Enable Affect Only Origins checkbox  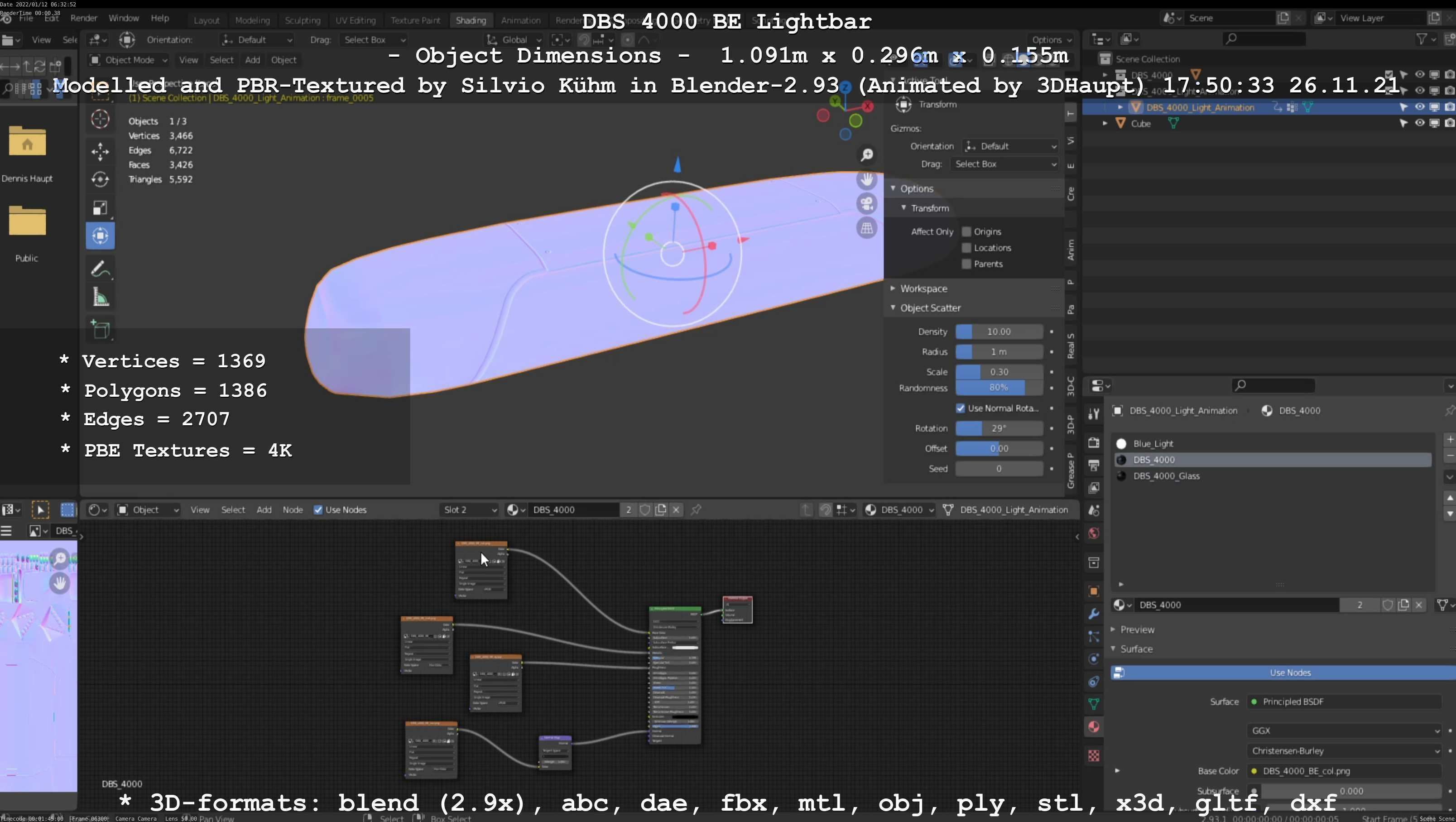click(x=966, y=232)
